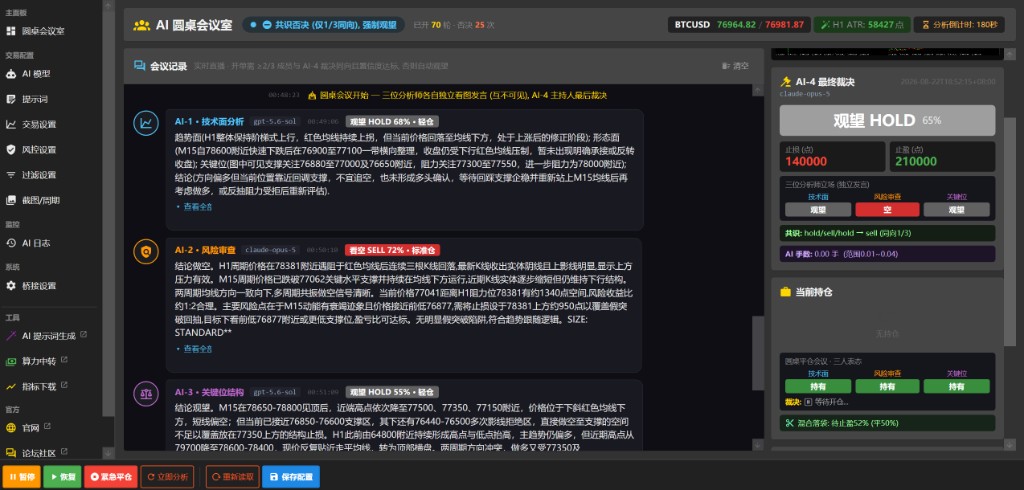Screen dimensions: 1024x490
Task: Click the 观望 stance under 技术面
Action: [x=818, y=210]
